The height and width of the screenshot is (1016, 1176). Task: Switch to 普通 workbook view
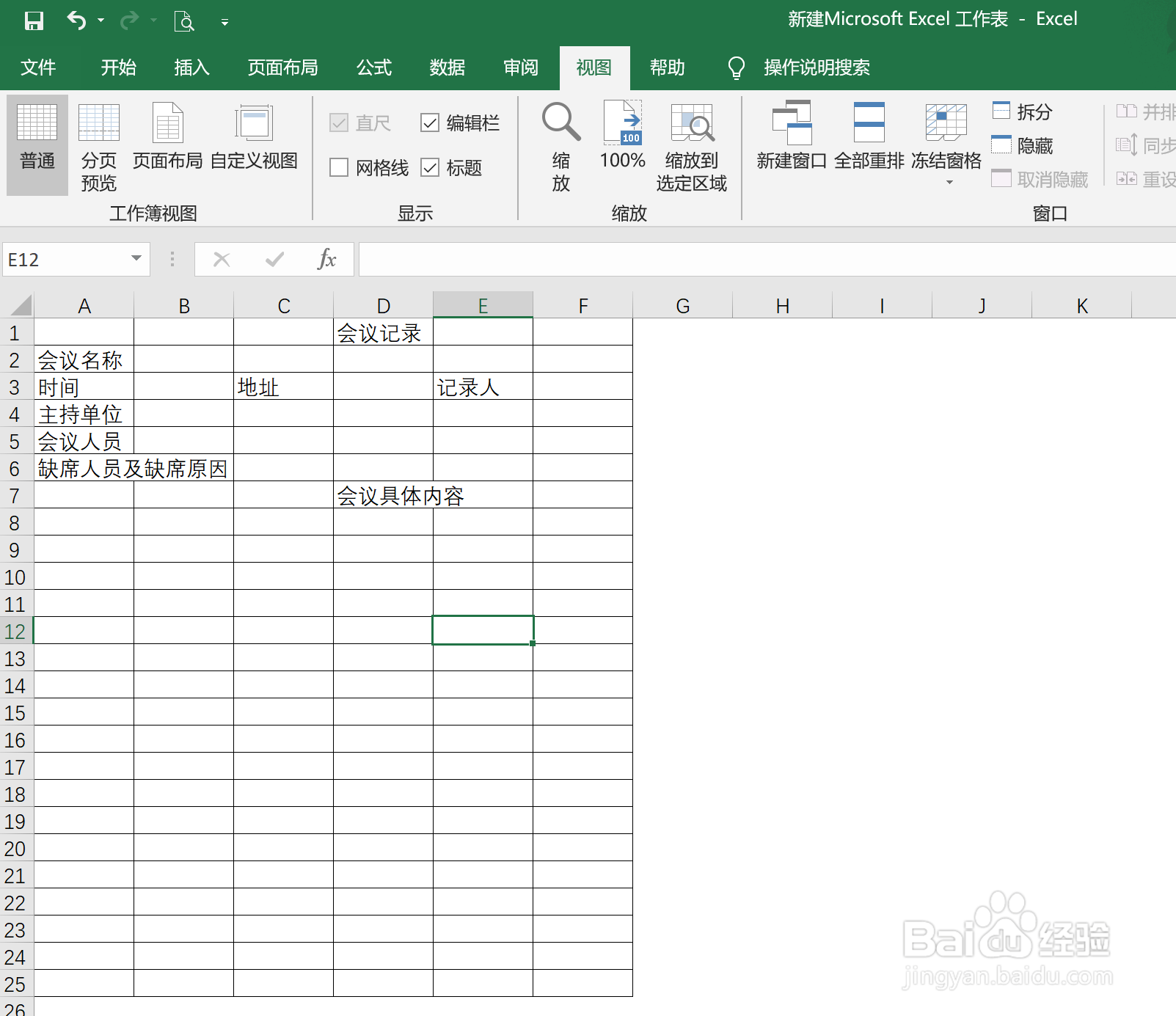[x=37, y=143]
